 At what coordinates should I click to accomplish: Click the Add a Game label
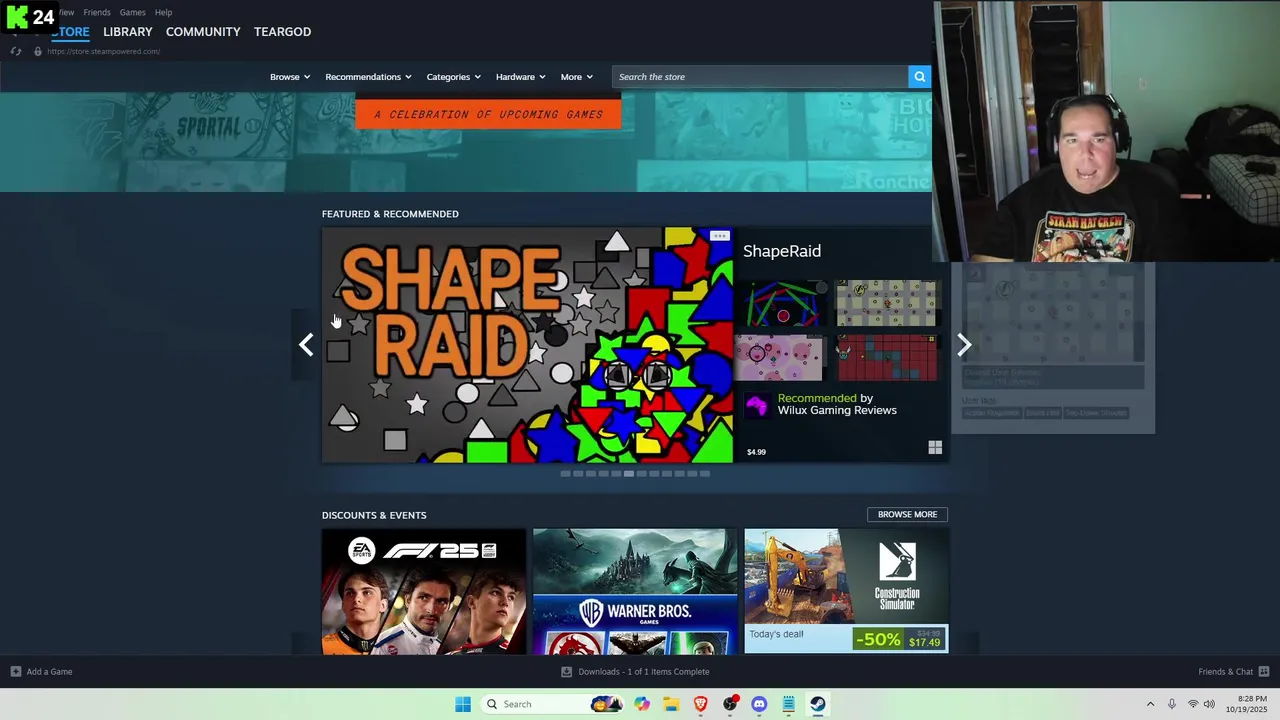pos(49,672)
